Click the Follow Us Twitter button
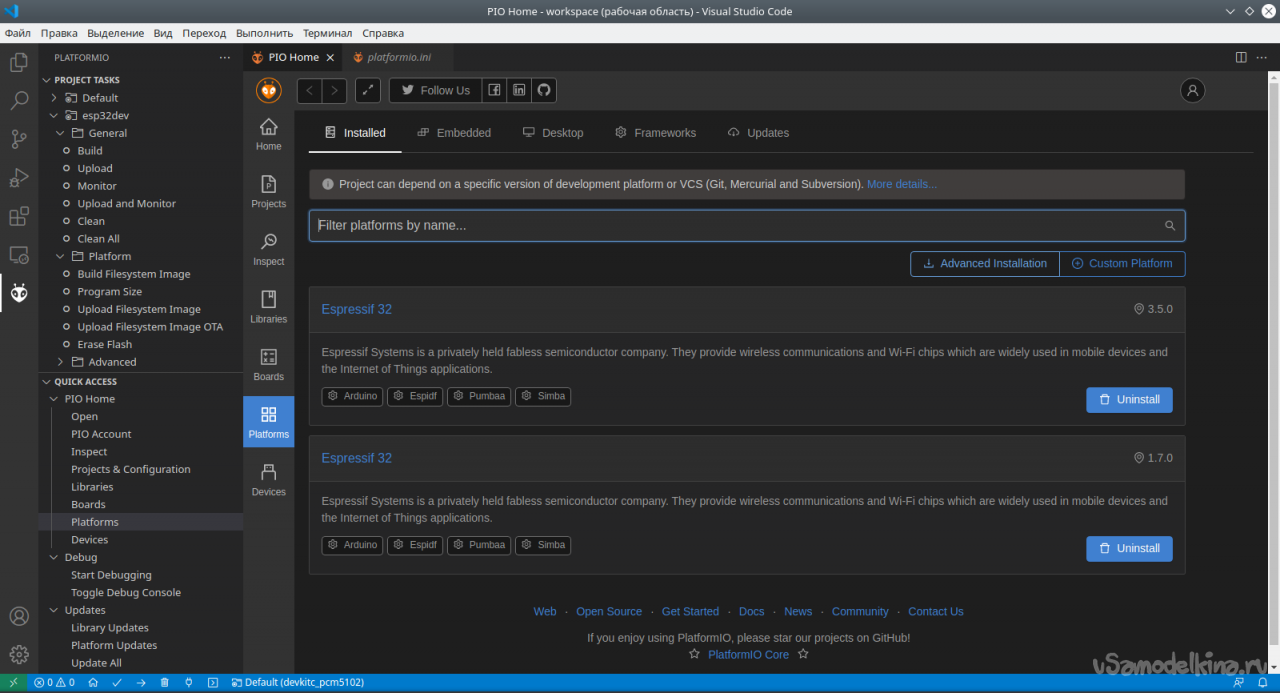Viewport: 1280px width, 693px height. pyautogui.click(x=435, y=90)
